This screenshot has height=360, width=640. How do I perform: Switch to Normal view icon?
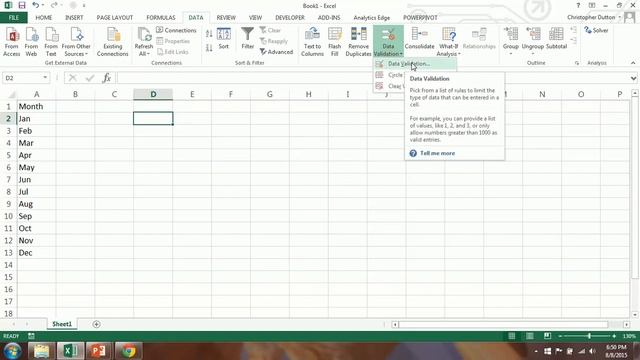(x=511, y=336)
